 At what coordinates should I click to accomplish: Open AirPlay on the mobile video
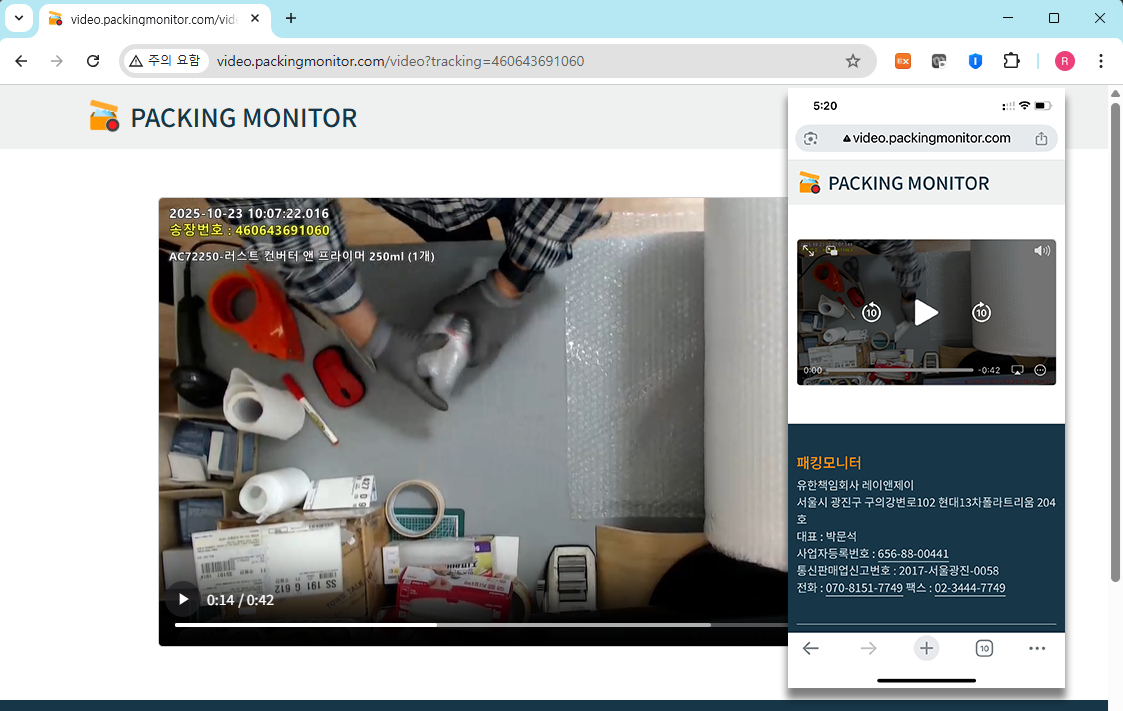pos(1017,370)
